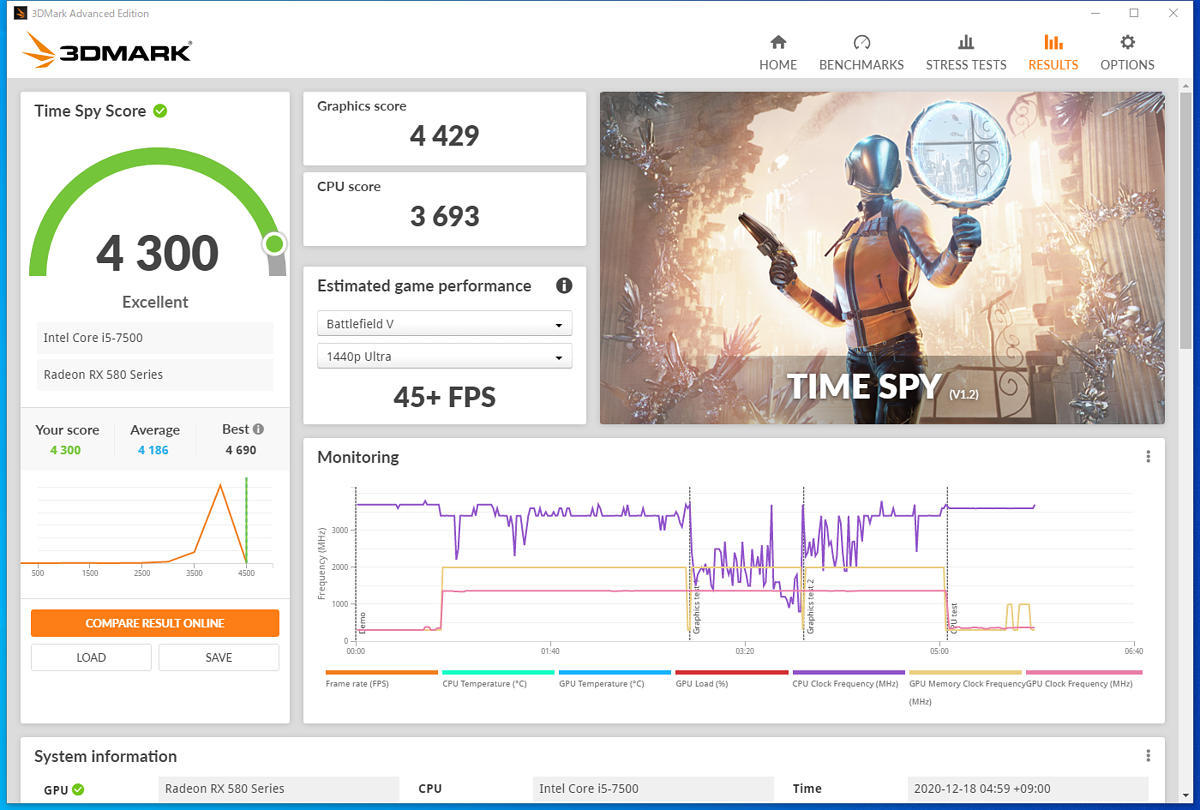Viewport: 1200px width, 810px height.
Task: Maximize the 3DMark window
Action: (1133, 13)
